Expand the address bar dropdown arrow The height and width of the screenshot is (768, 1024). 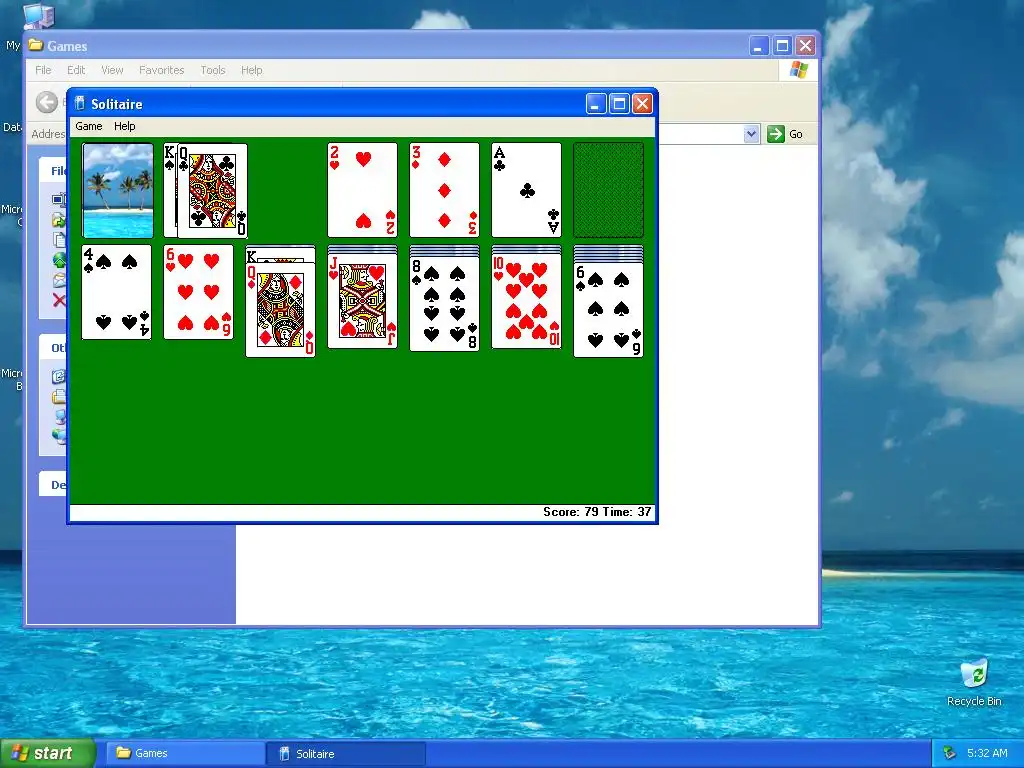pos(751,134)
